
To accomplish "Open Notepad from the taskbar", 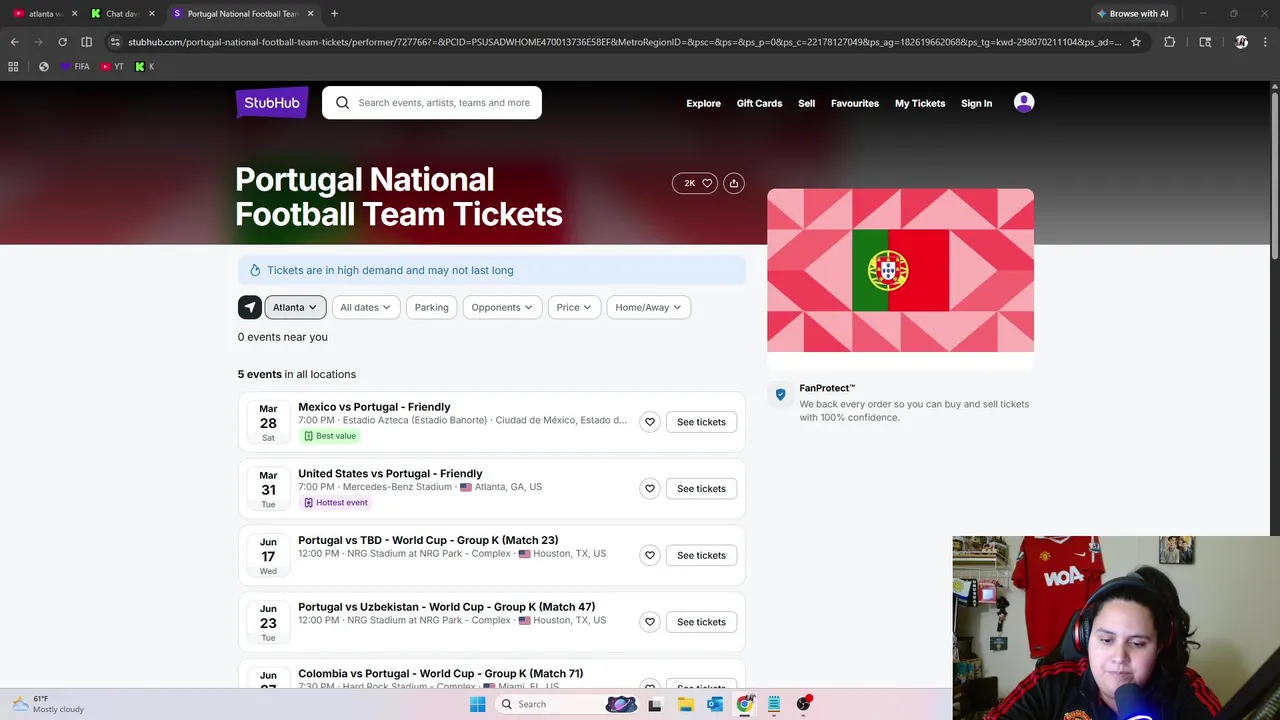I will pos(773,704).
